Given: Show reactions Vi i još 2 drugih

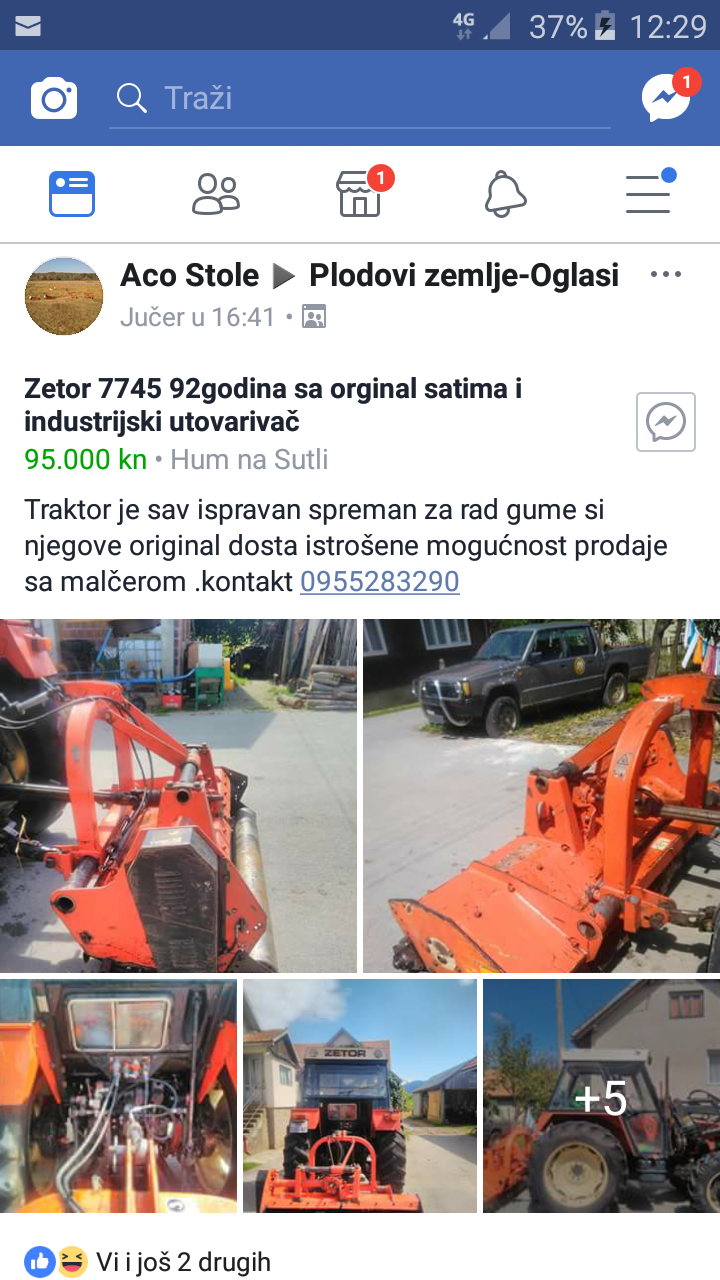Looking at the screenshot, I should coord(148,1262).
